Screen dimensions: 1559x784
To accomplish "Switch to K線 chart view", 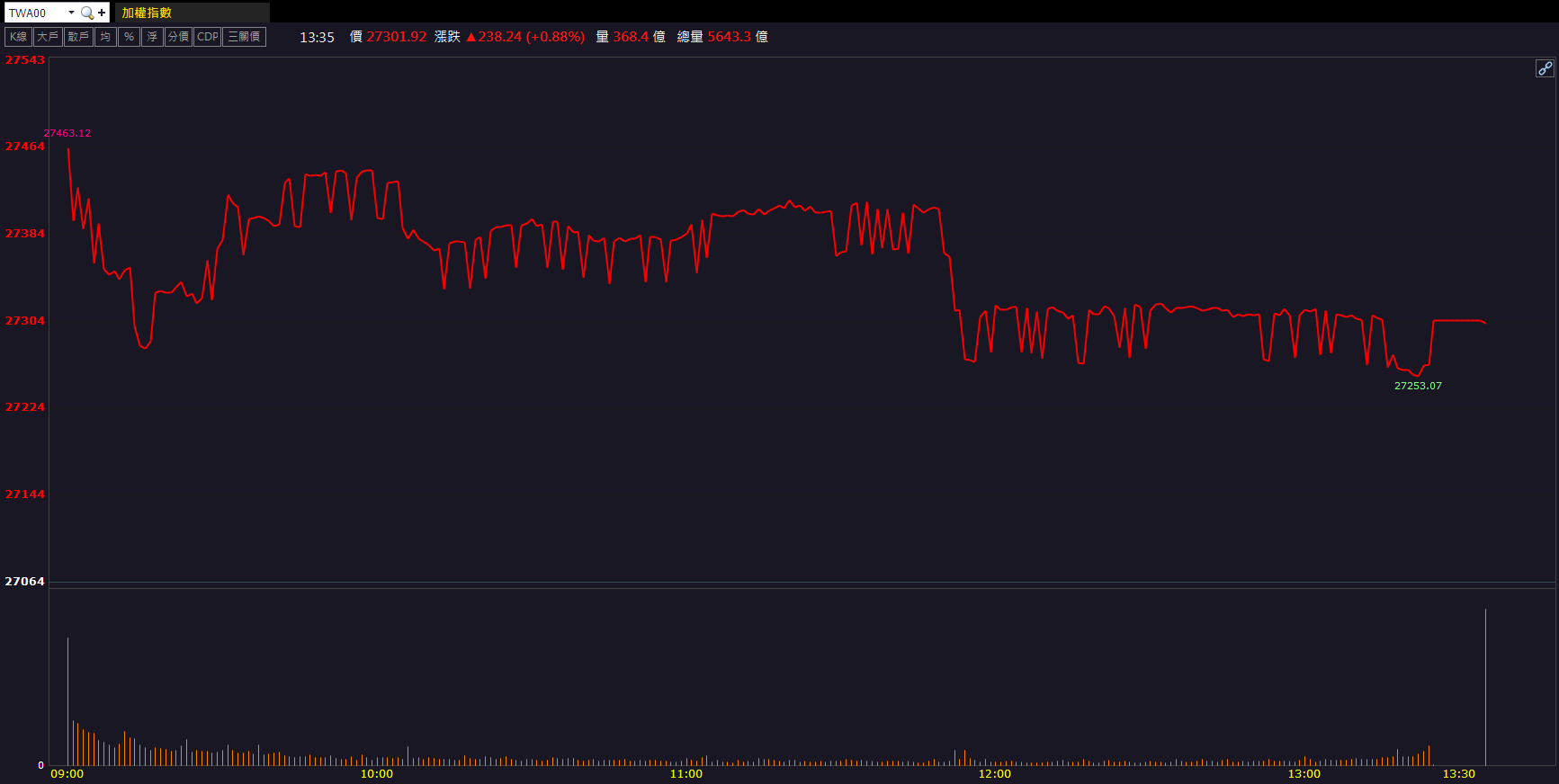I will [18, 37].
